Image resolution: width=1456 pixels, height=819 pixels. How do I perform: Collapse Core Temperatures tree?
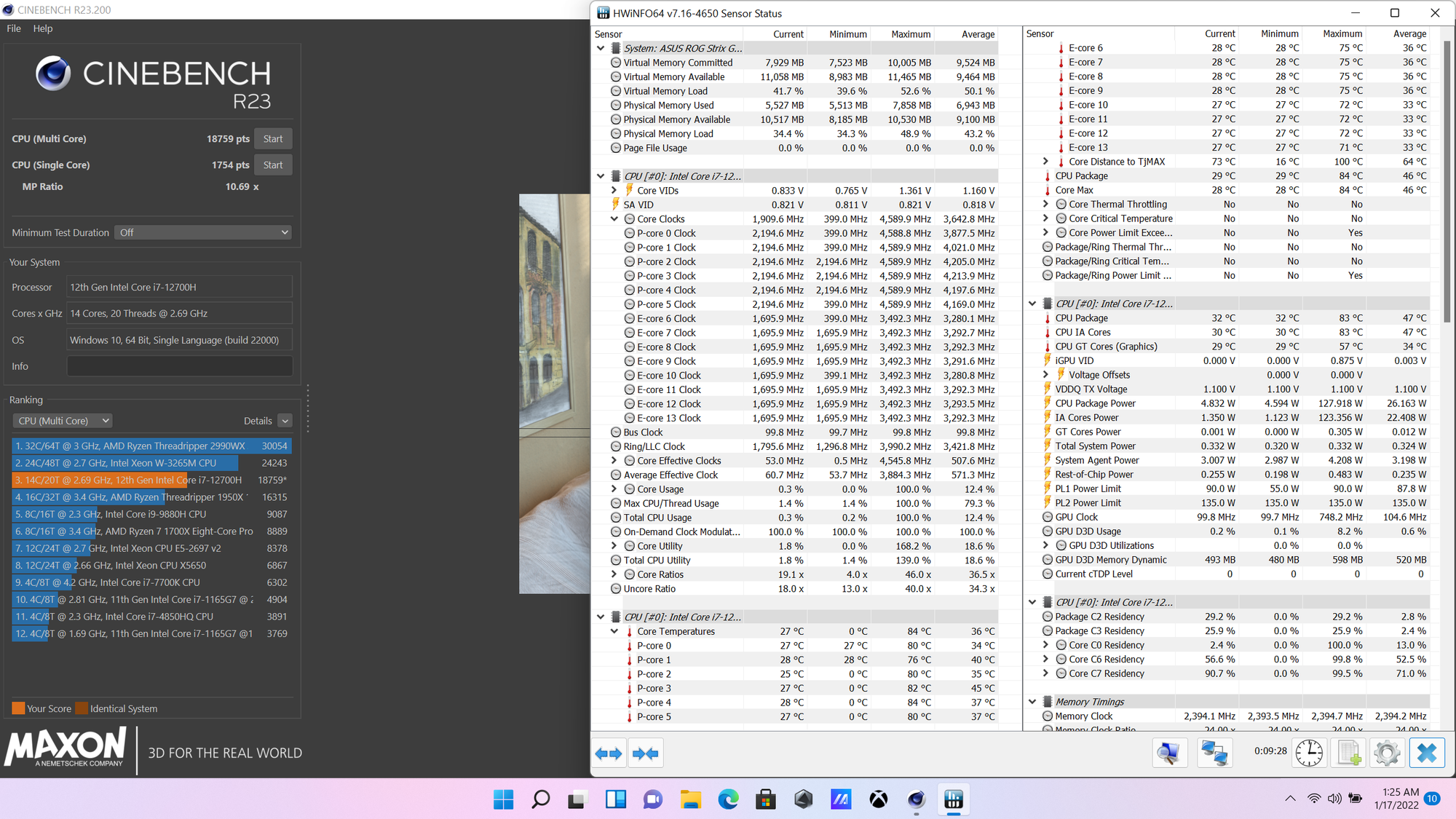[x=614, y=631]
